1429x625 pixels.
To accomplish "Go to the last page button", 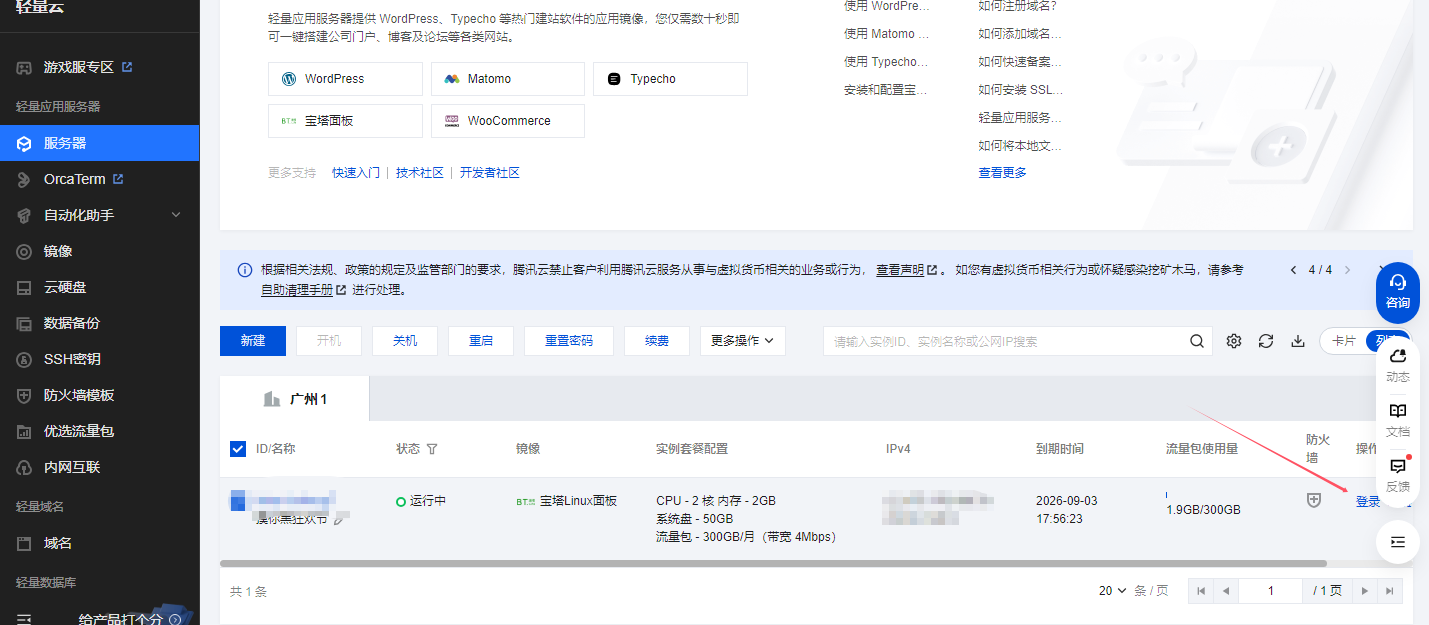I will 1390,591.
